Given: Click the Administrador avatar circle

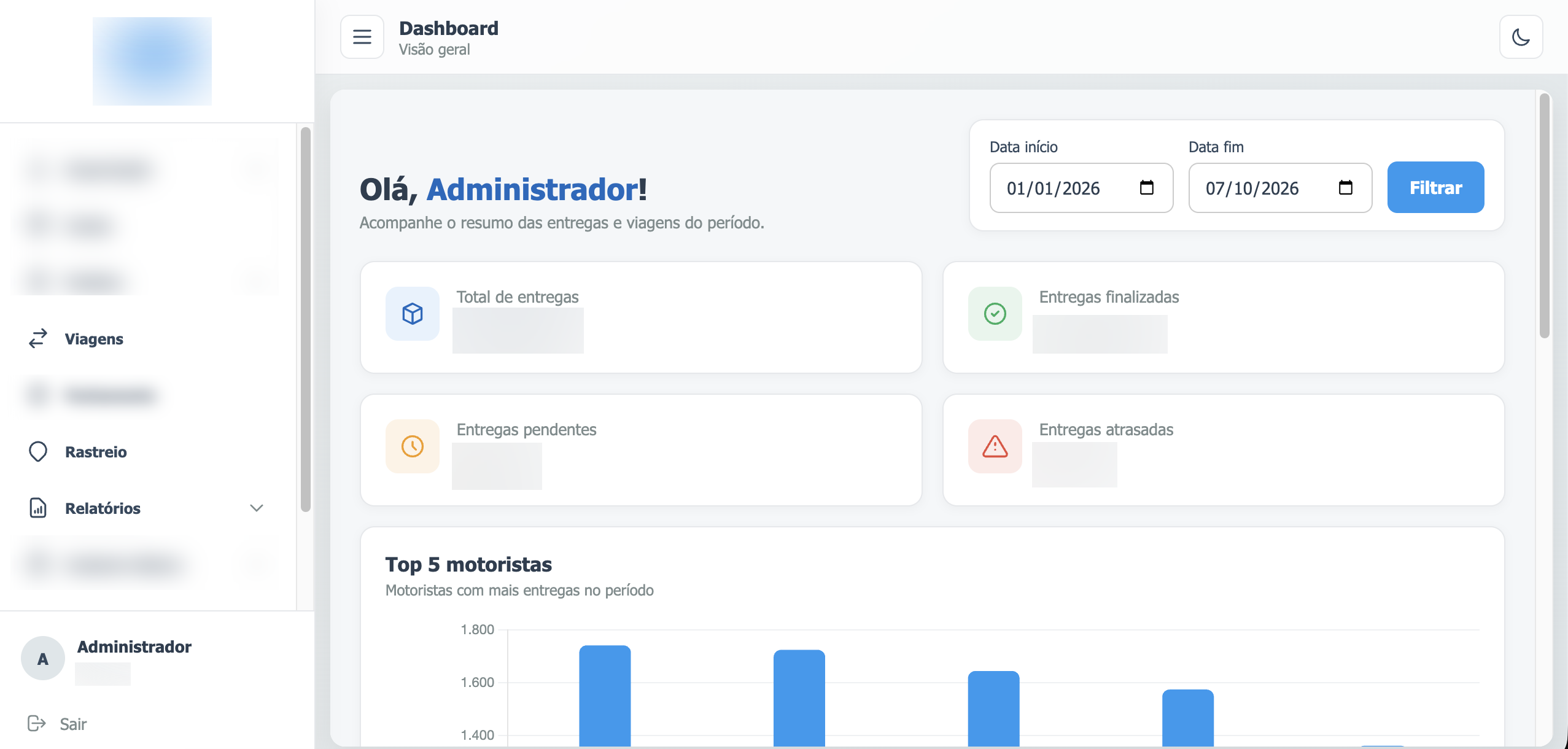Looking at the screenshot, I should pyautogui.click(x=43, y=659).
